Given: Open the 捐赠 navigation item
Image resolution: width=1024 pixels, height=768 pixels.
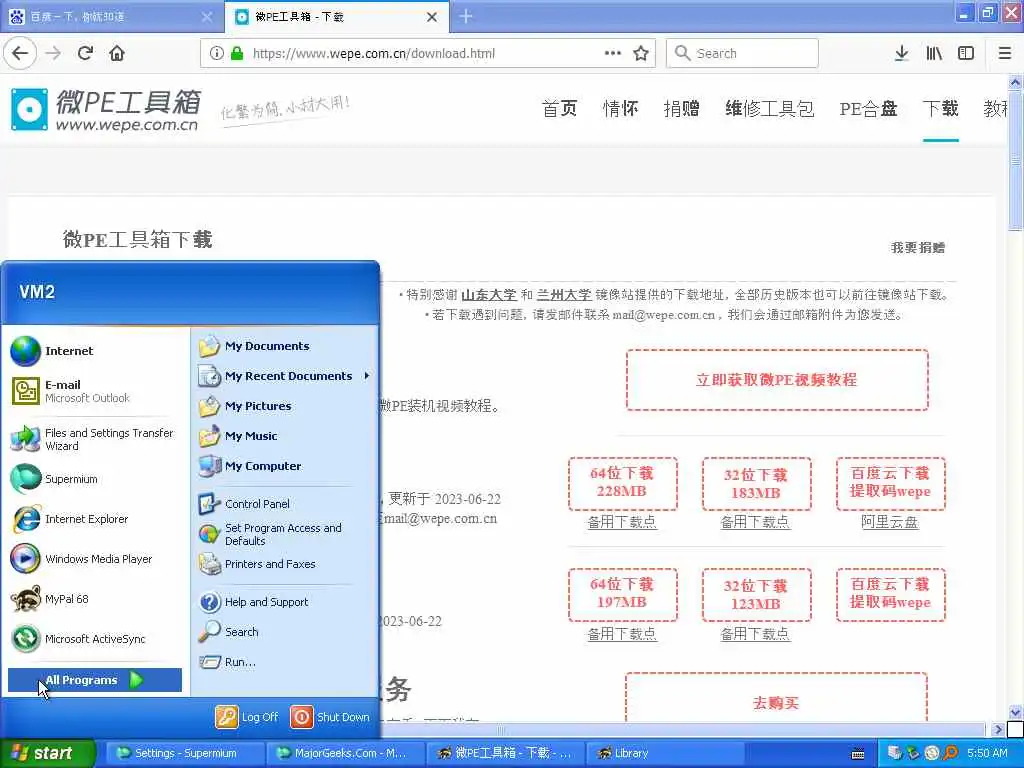Looking at the screenshot, I should pyautogui.click(x=682, y=108).
